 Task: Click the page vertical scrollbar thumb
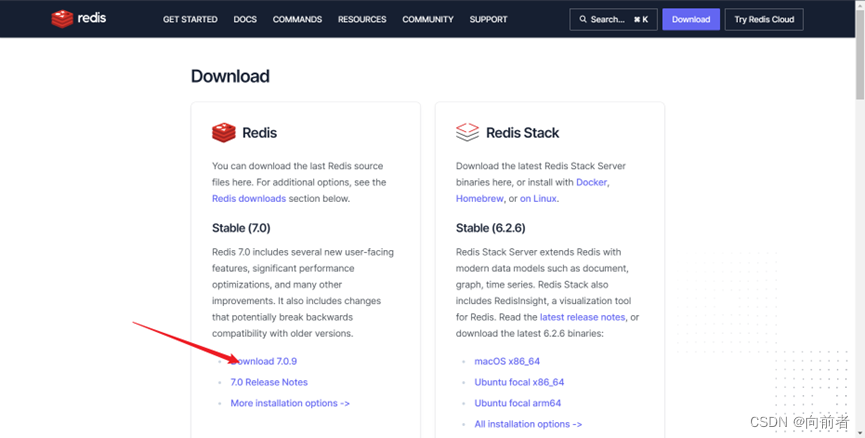coord(859,55)
